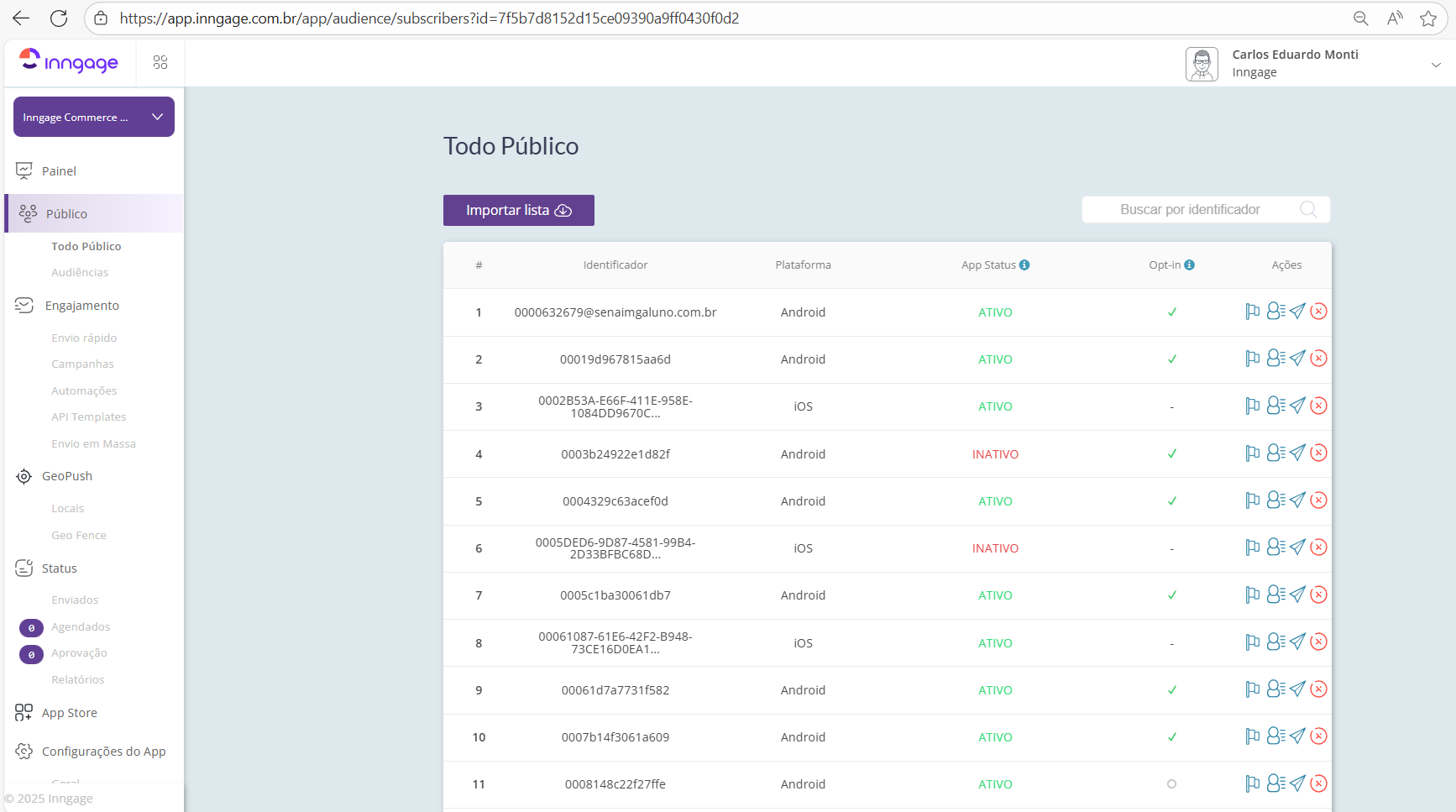Click the opt-in circle indicator in row 11
Viewport: 1456px width, 812px height.
click(x=1171, y=784)
